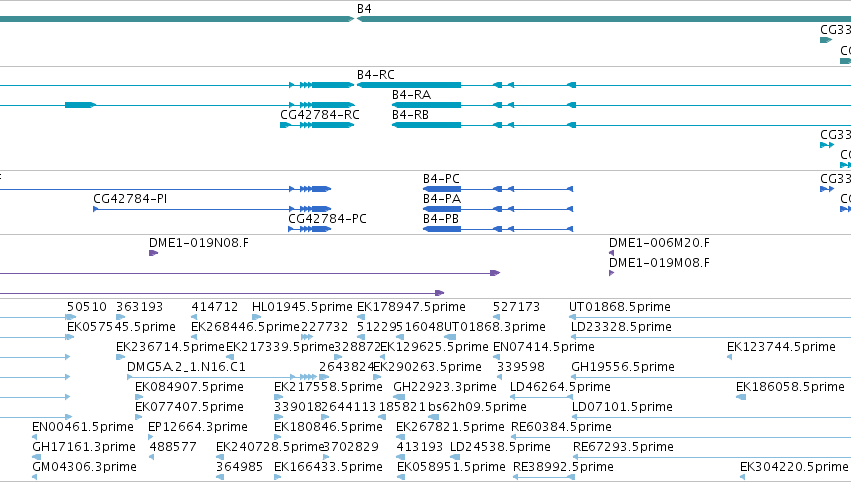The height and width of the screenshot is (482, 851).
Task: Select the EK166433.5prime EST label
Action: click(328, 468)
